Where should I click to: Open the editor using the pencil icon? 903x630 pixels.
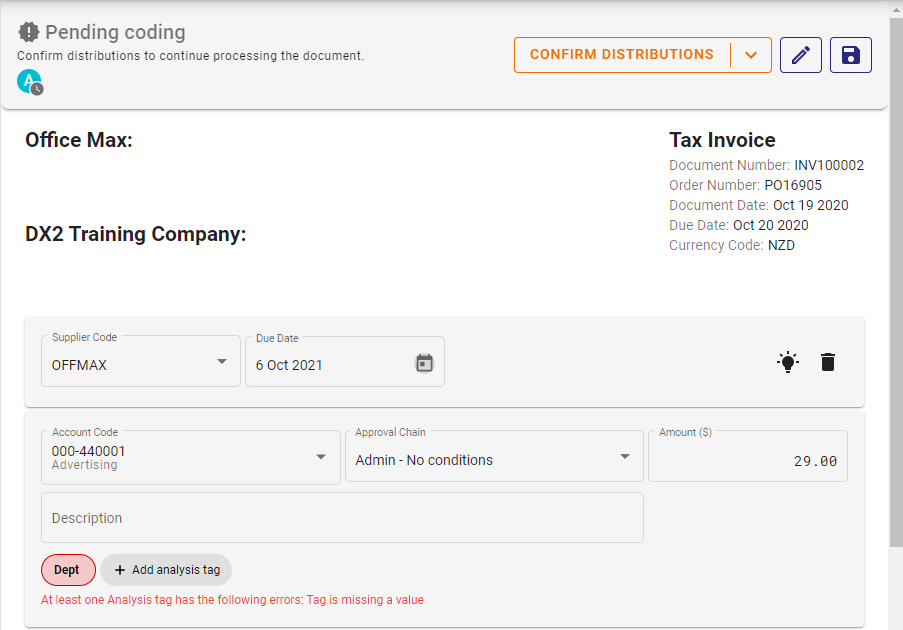800,55
